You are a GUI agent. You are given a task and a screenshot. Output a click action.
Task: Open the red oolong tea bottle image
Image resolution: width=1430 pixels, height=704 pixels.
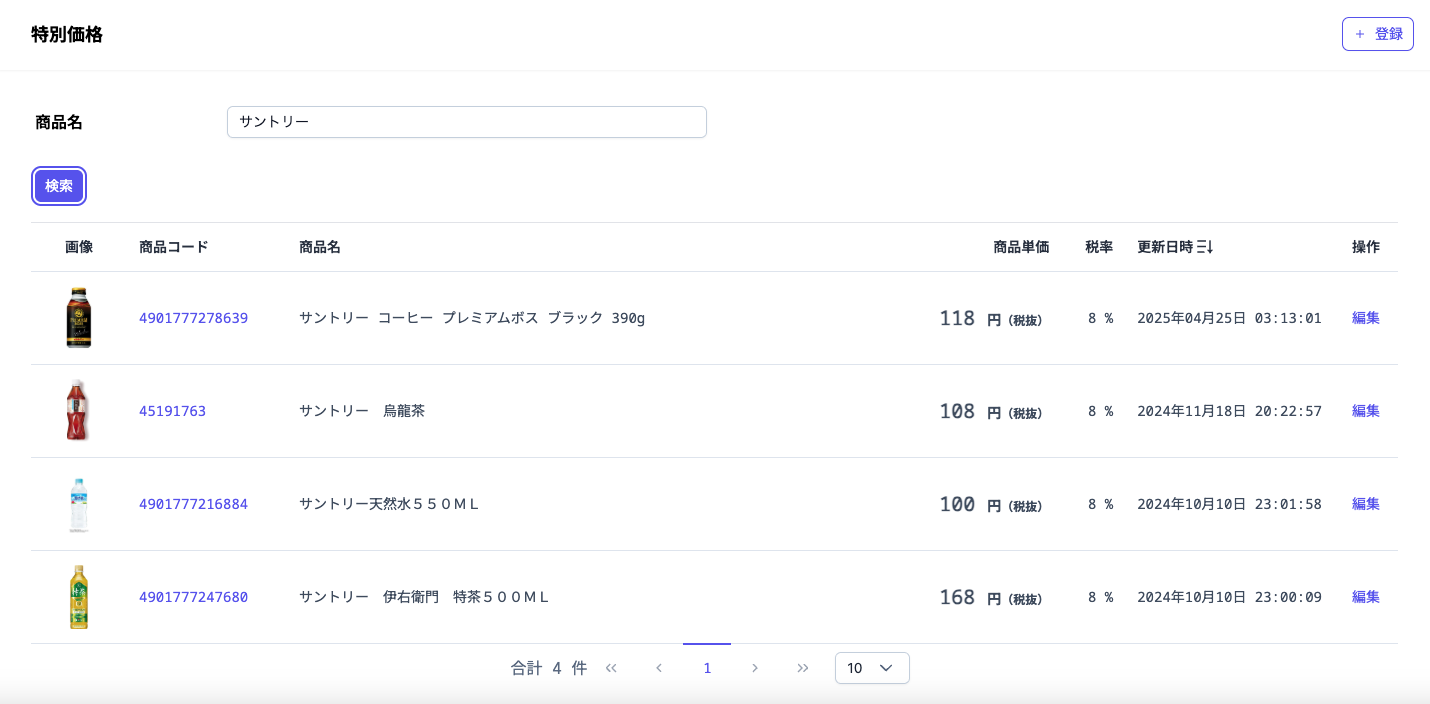click(x=78, y=411)
